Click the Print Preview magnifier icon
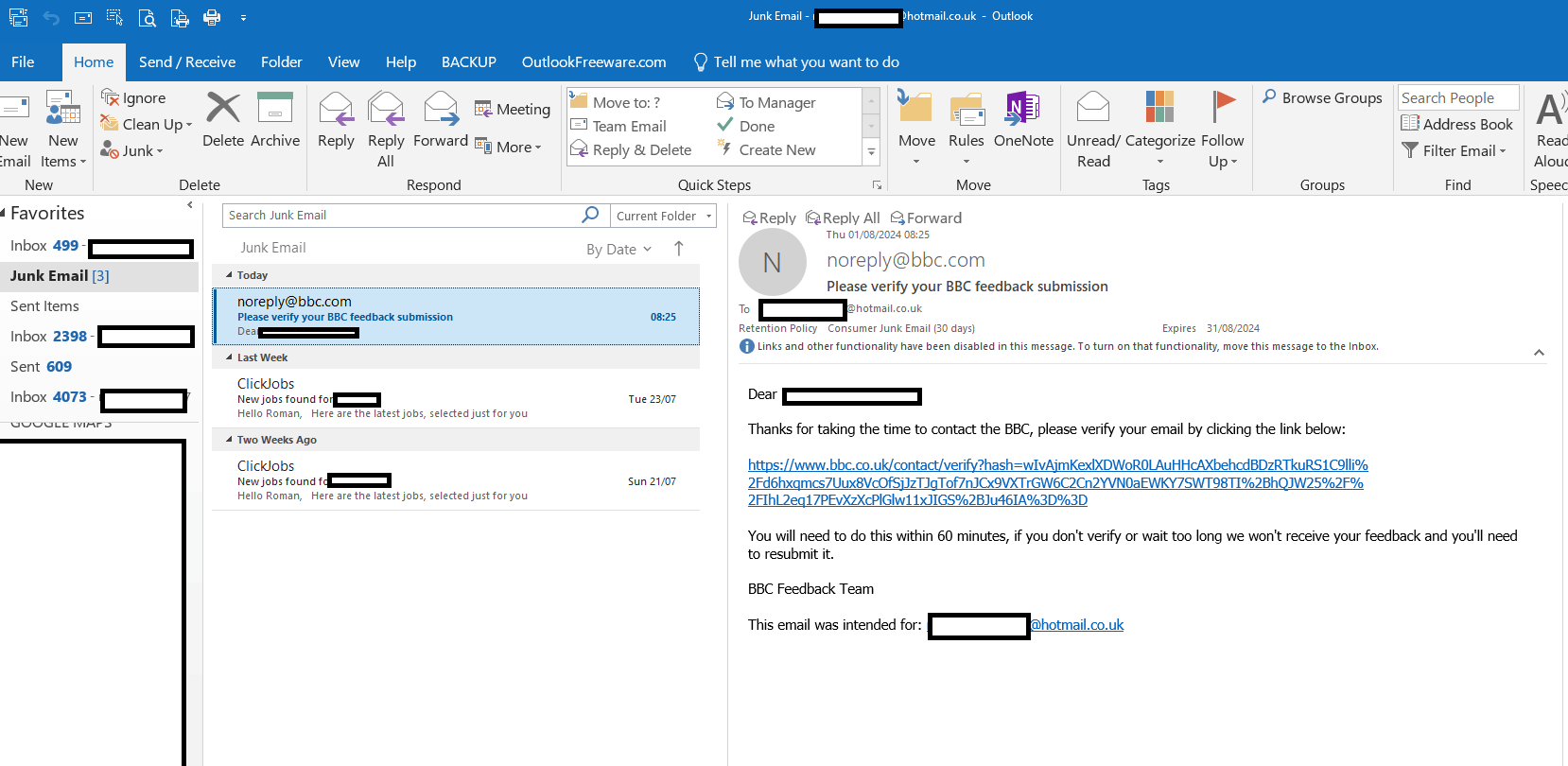Image resolution: width=1568 pixels, height=766 pixels. [x=147, y=17]
